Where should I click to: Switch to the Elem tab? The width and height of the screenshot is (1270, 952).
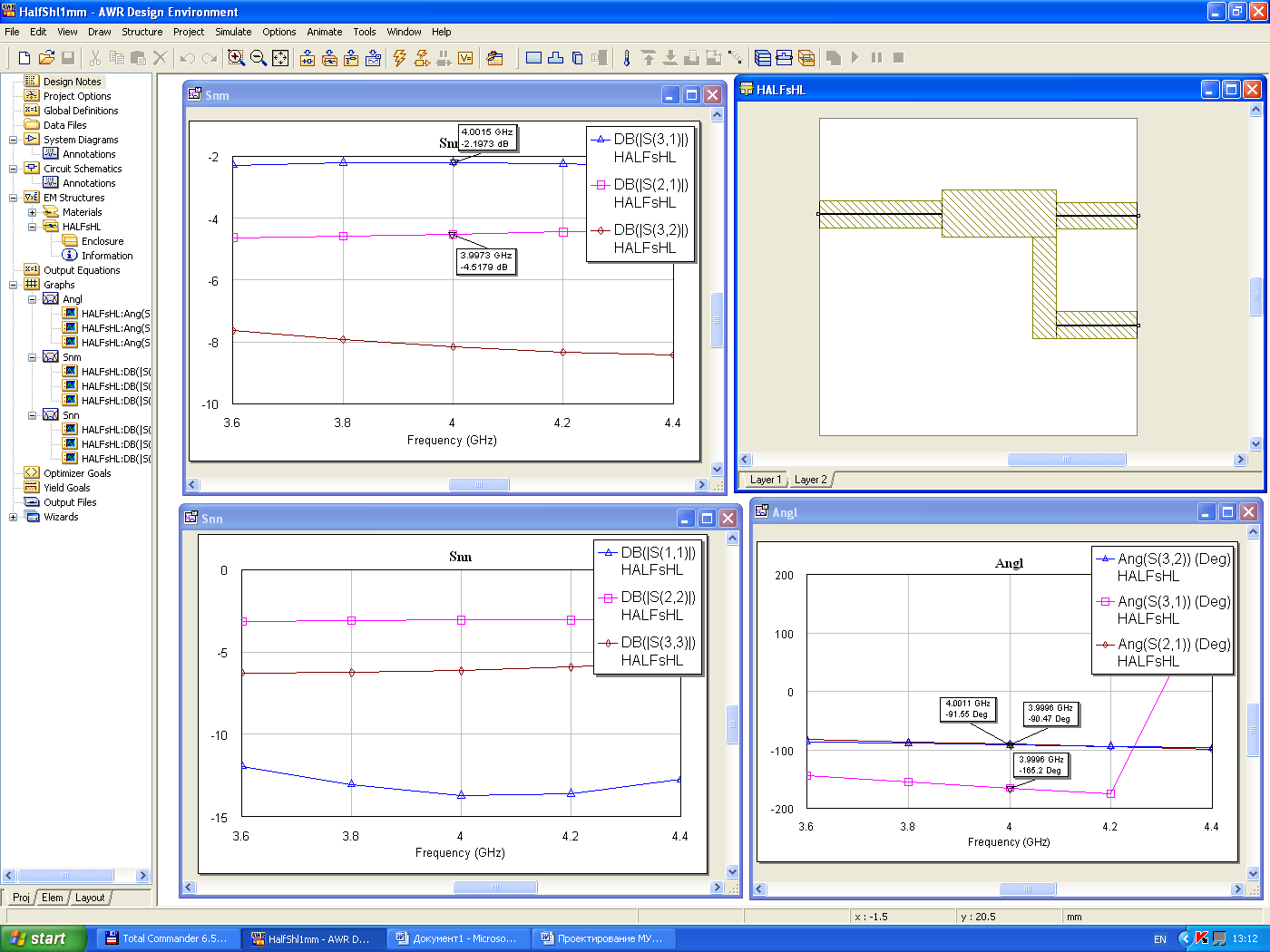tap(53, 898)
